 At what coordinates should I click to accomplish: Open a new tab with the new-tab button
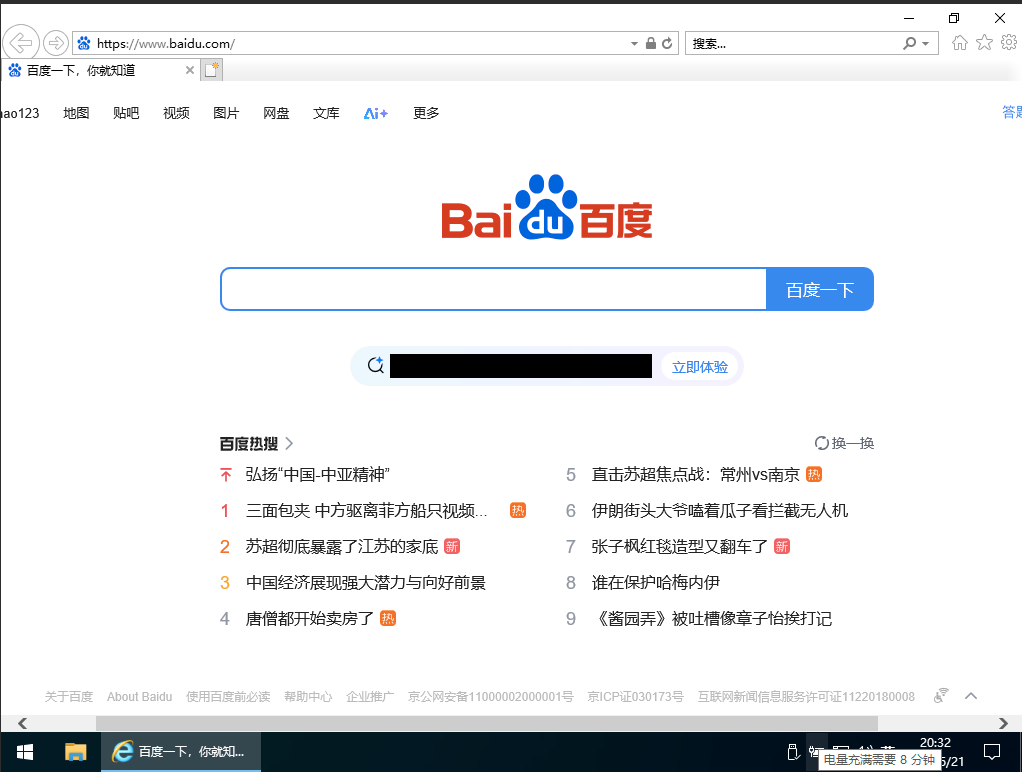[211, 70]
